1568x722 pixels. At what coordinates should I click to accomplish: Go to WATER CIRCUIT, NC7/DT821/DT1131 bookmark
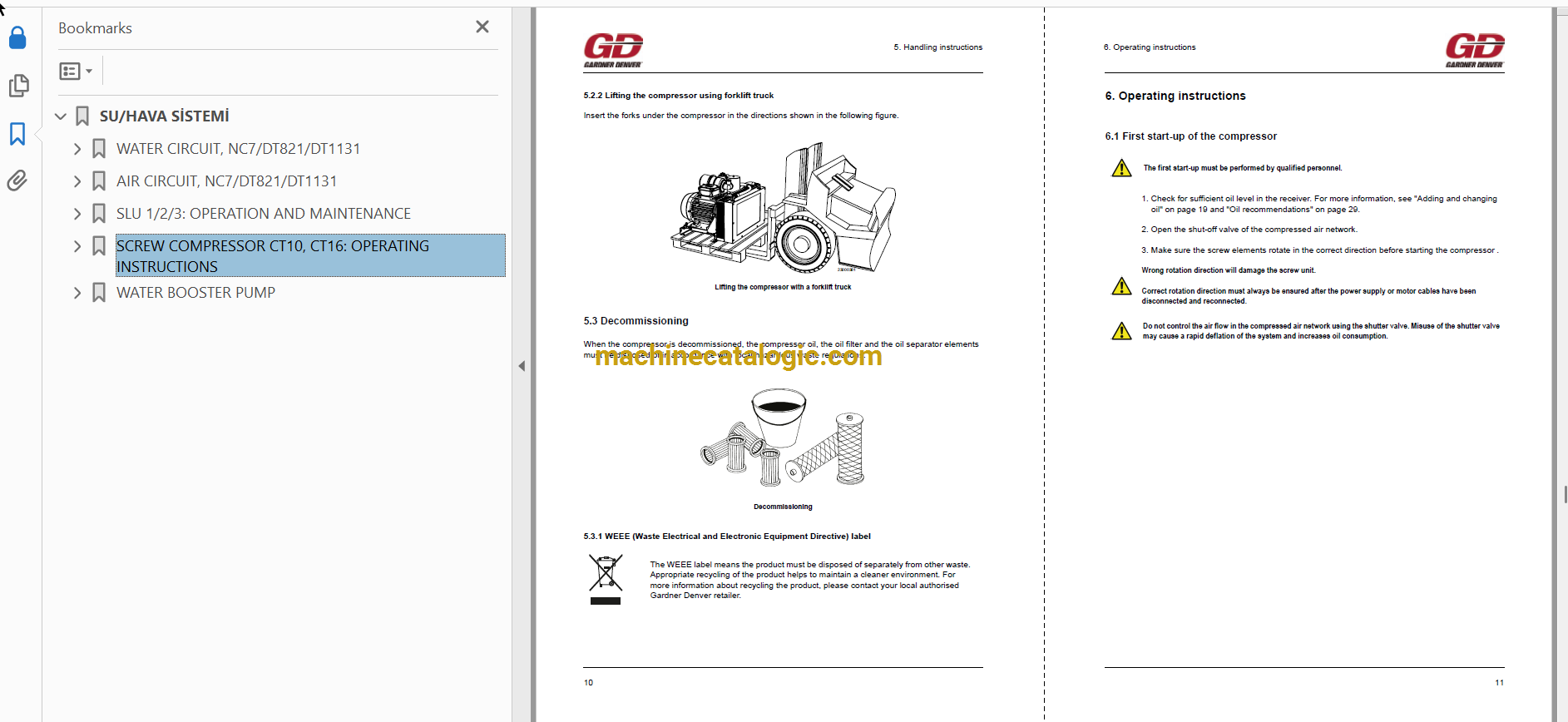click(x=238, y=149)
